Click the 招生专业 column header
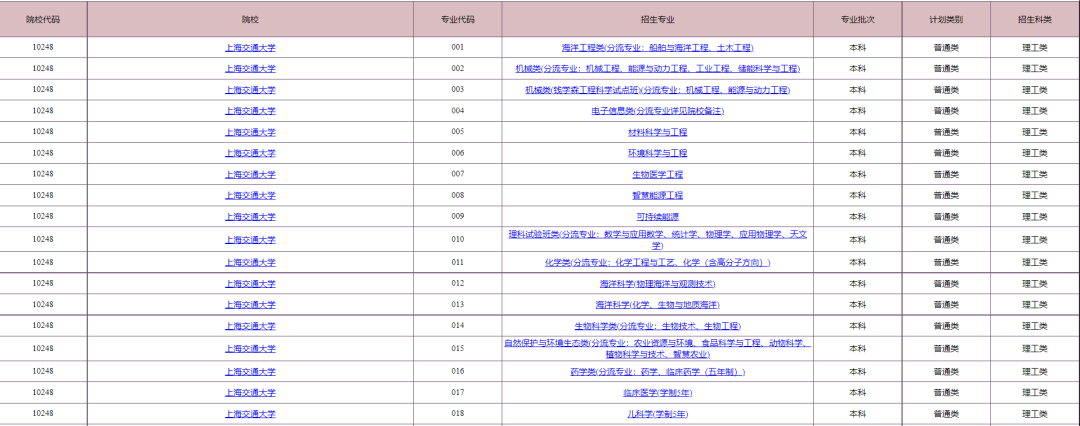The height and width of the screenshot is (426, 1080). click(657, 19)
